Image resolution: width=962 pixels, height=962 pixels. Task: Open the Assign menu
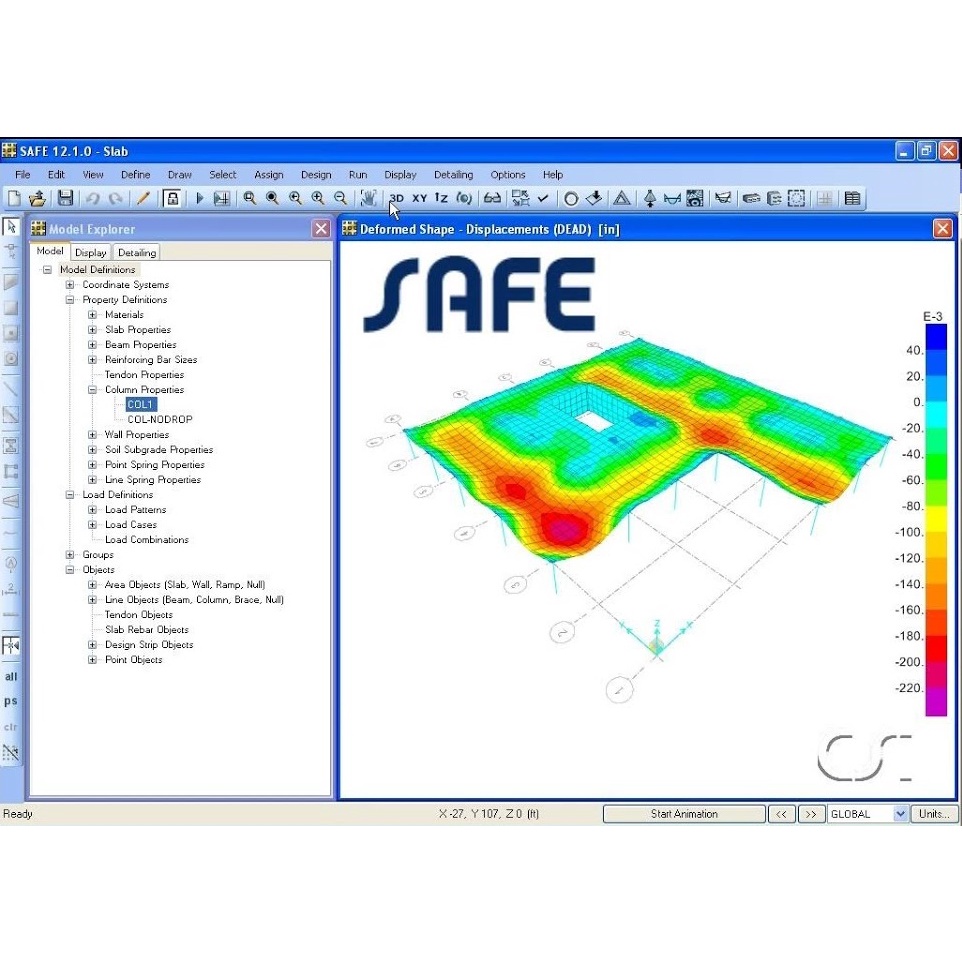click(x=269, y=175)
